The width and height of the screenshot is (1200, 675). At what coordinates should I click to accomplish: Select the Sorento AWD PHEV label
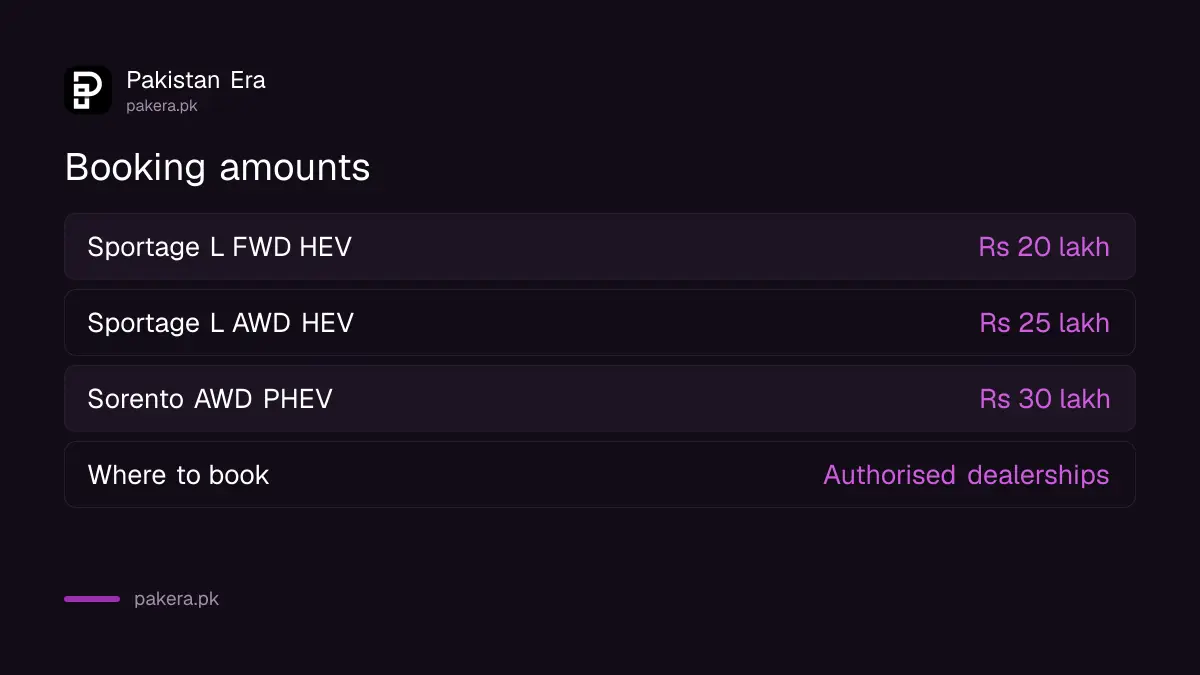click(210, 399)
